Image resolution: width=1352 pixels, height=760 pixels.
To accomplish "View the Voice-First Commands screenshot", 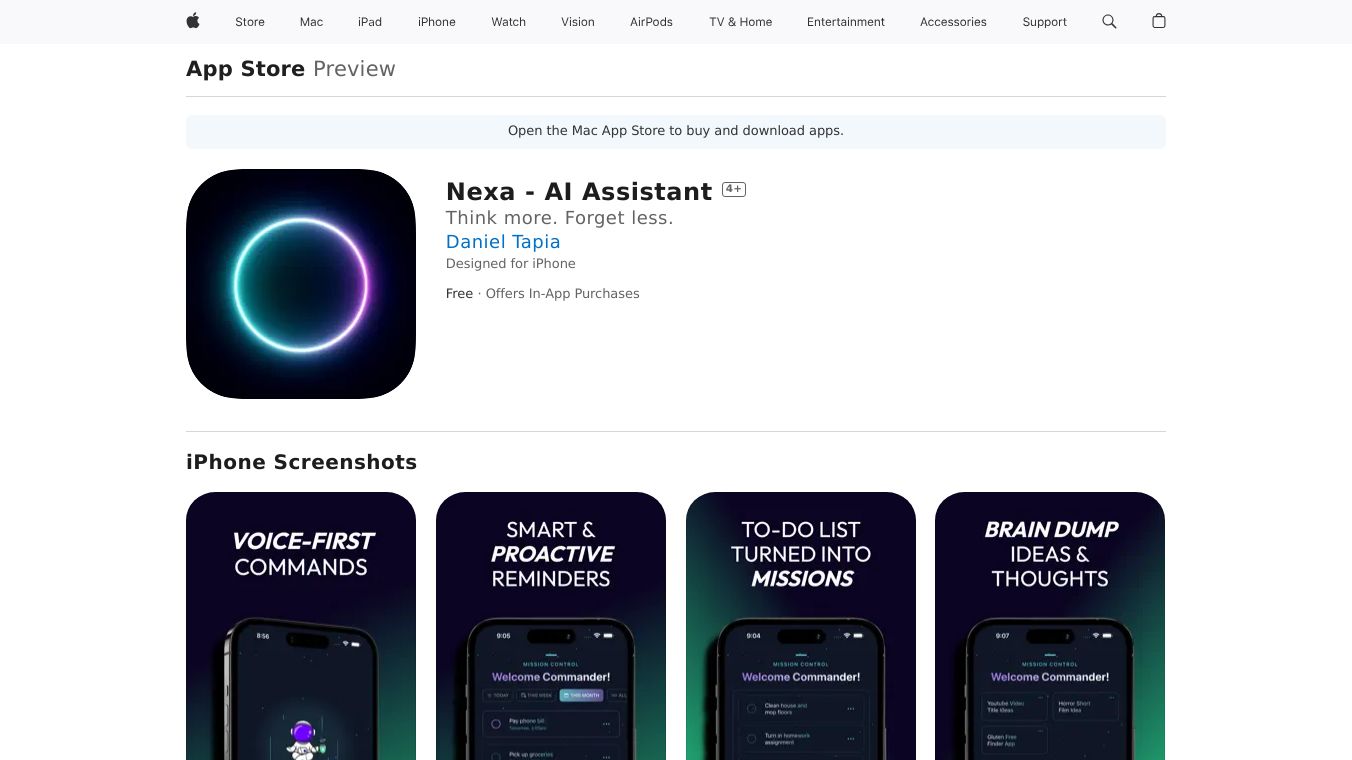I will 301,626.
